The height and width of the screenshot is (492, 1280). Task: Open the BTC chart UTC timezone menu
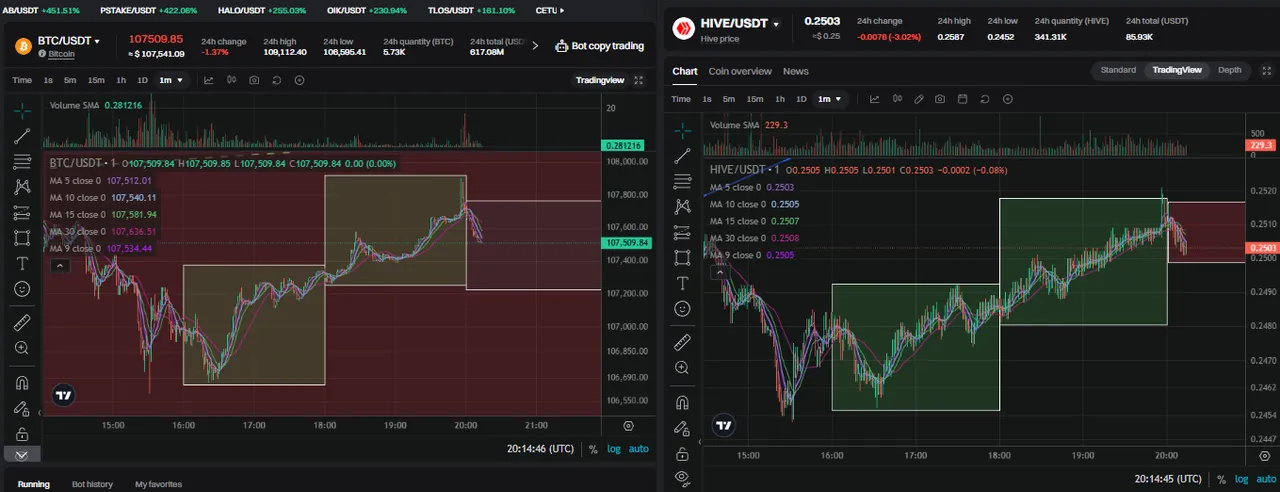coord(543,449)
